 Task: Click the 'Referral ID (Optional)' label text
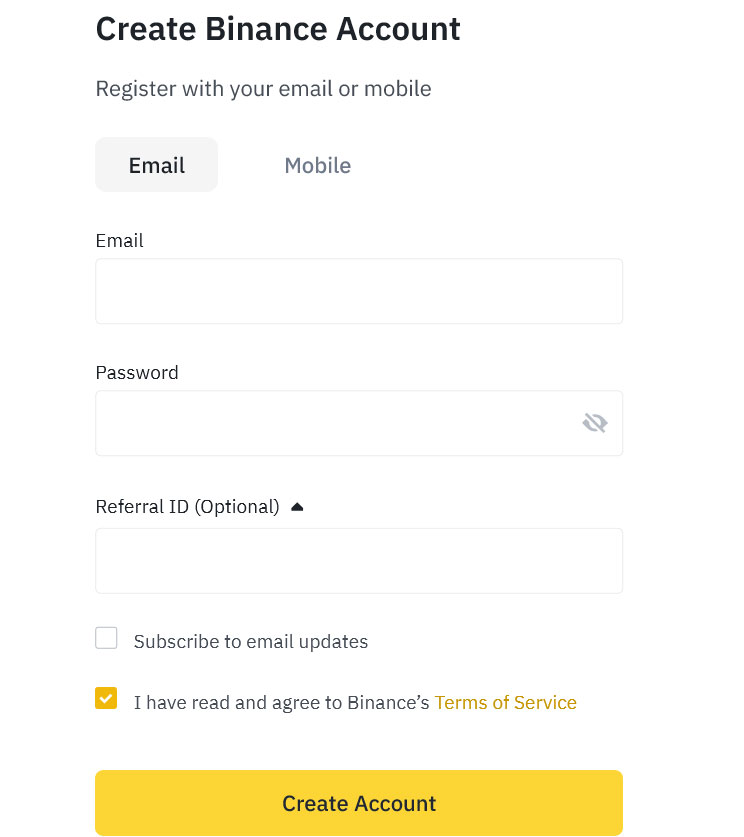pyautogui.click(x=187, y=507)
